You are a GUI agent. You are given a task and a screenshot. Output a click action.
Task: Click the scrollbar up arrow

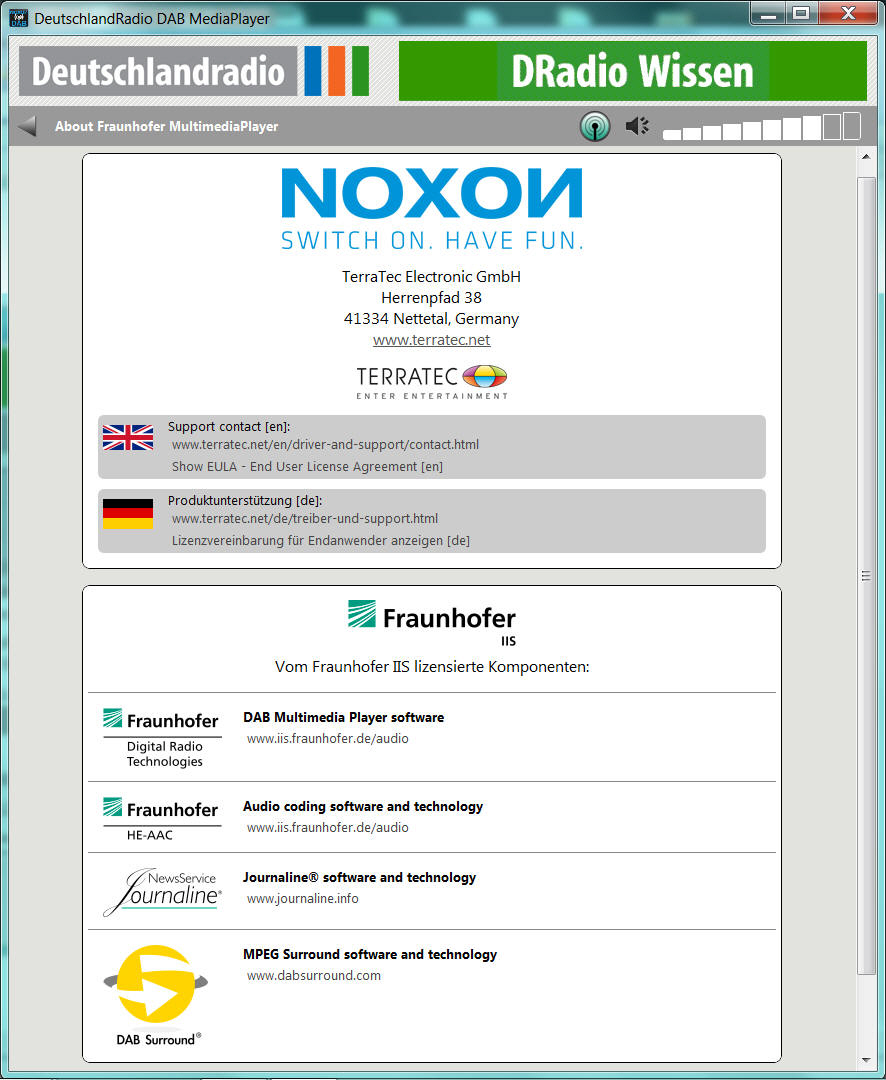pyautogui.click(x=865, y=157)
